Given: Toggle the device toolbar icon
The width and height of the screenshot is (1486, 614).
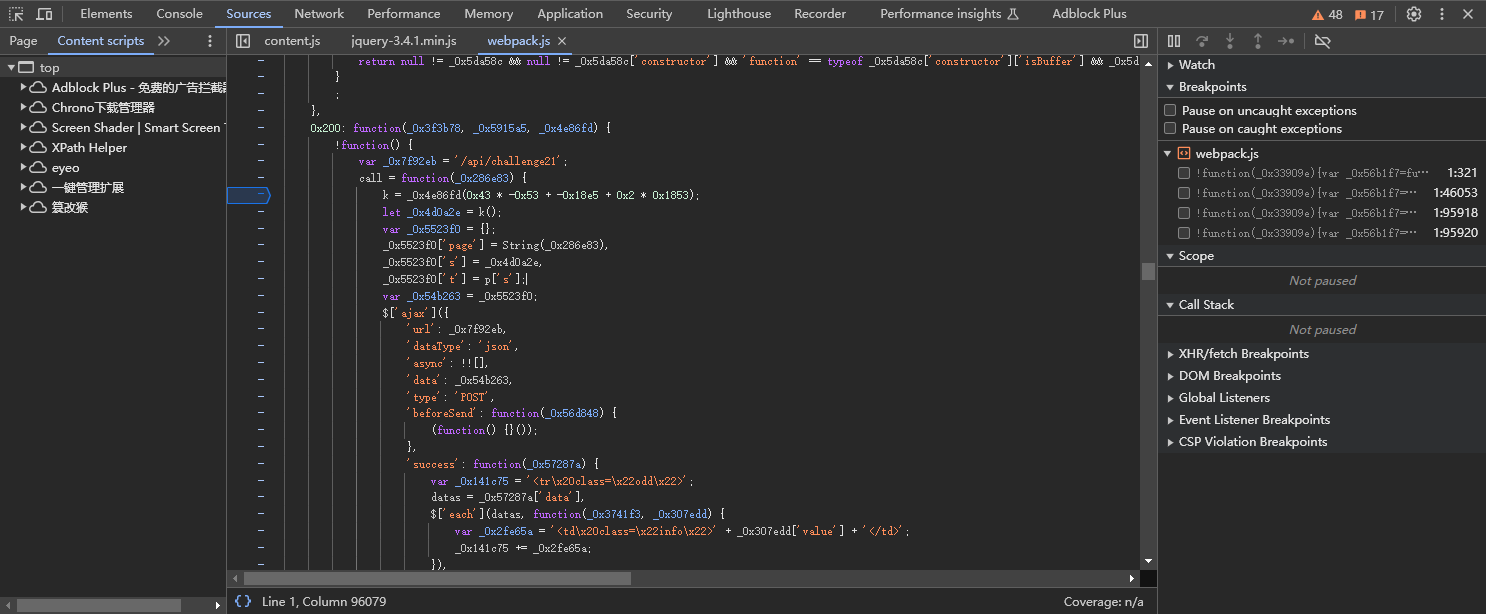Looking at the screenshot, I should point(44,14).
